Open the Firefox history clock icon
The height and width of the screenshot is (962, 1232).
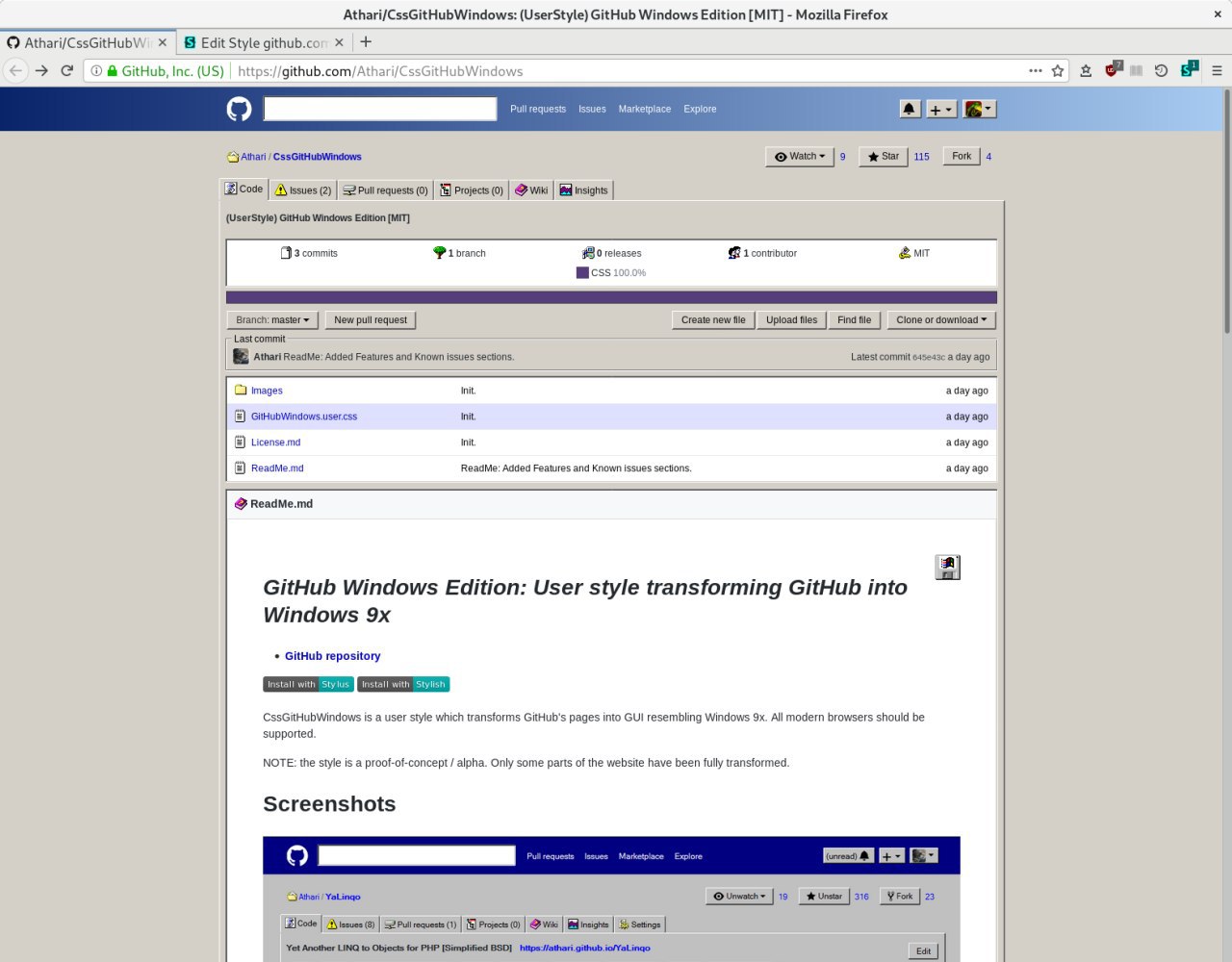click(1161, 70)
